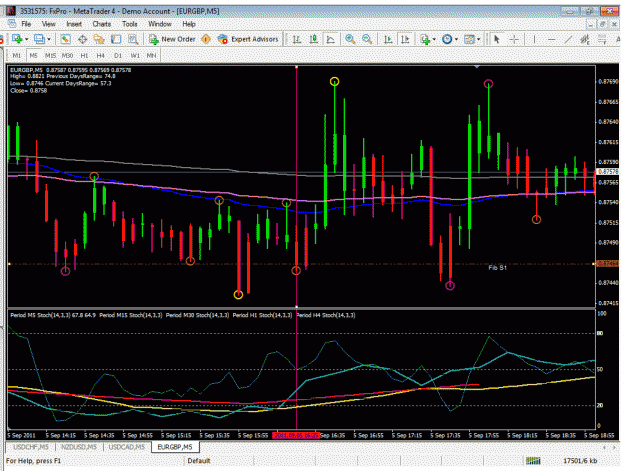Screen dimensions: 625x471
Task: Click the Expert Advisors button
Action: coord(248,39)
